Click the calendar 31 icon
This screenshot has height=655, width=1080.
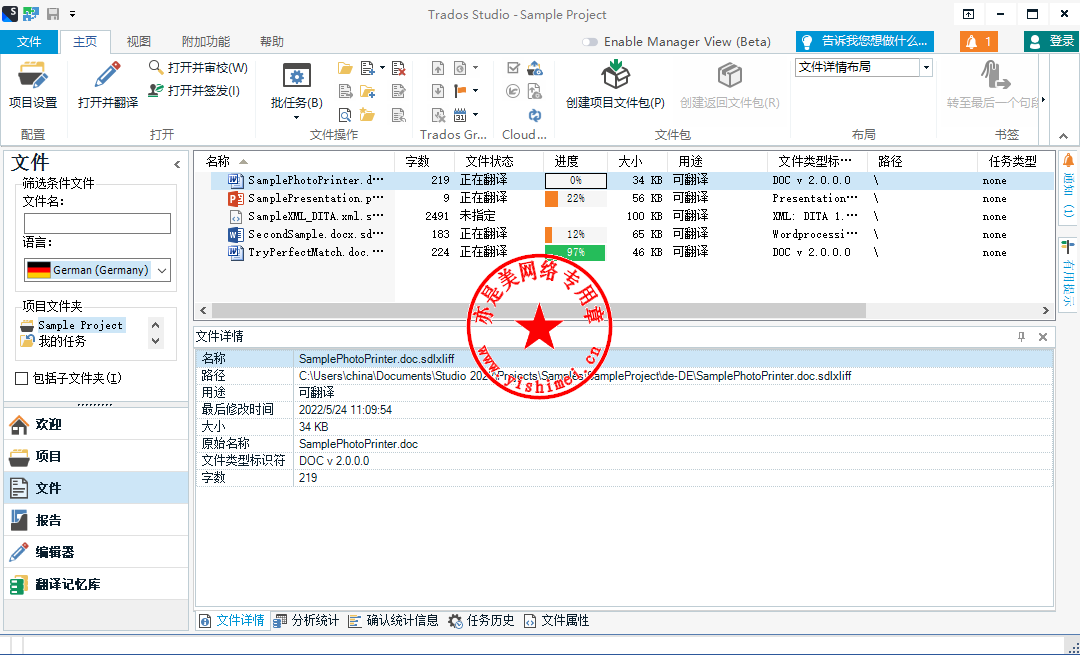460,114
